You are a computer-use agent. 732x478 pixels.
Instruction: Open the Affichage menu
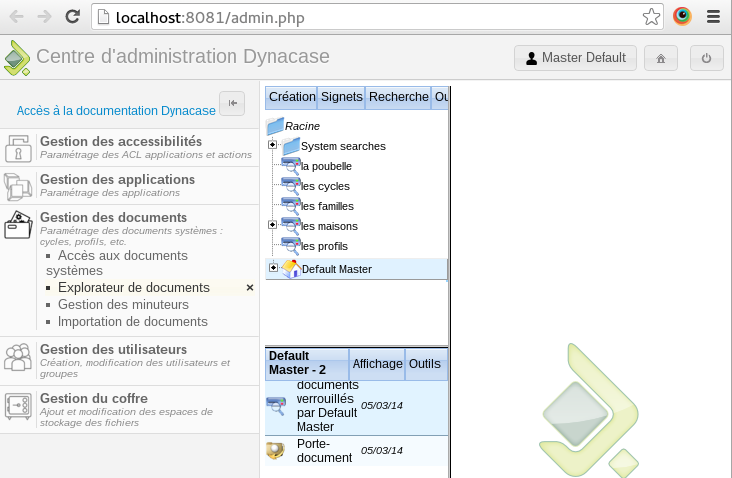(377, 364)
